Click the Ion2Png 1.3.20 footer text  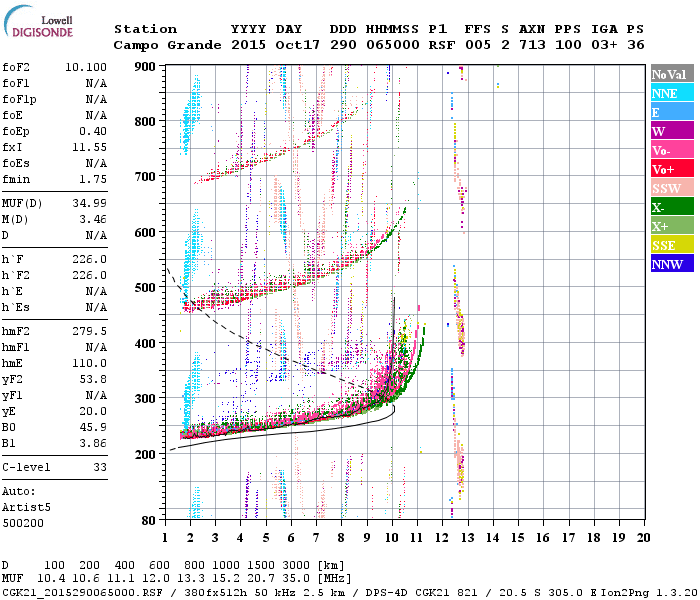(649, 593)
